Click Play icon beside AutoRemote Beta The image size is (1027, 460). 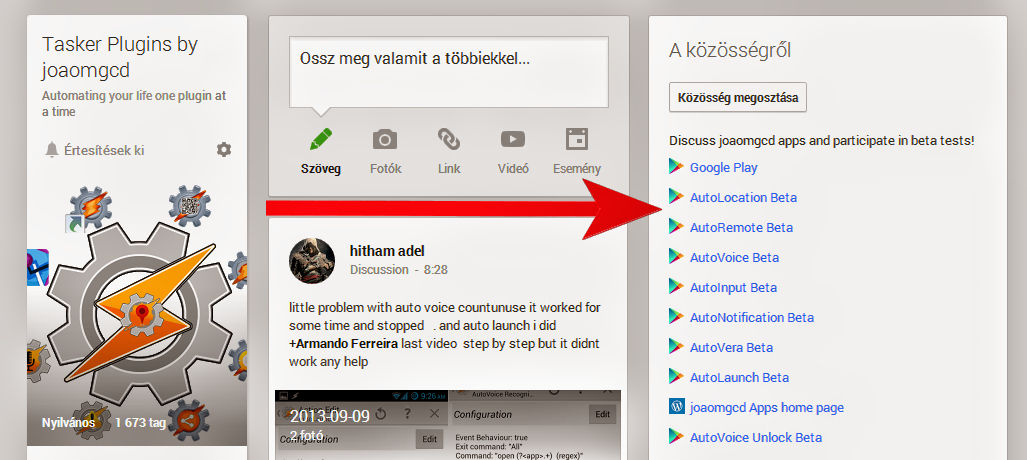(676, 226)
